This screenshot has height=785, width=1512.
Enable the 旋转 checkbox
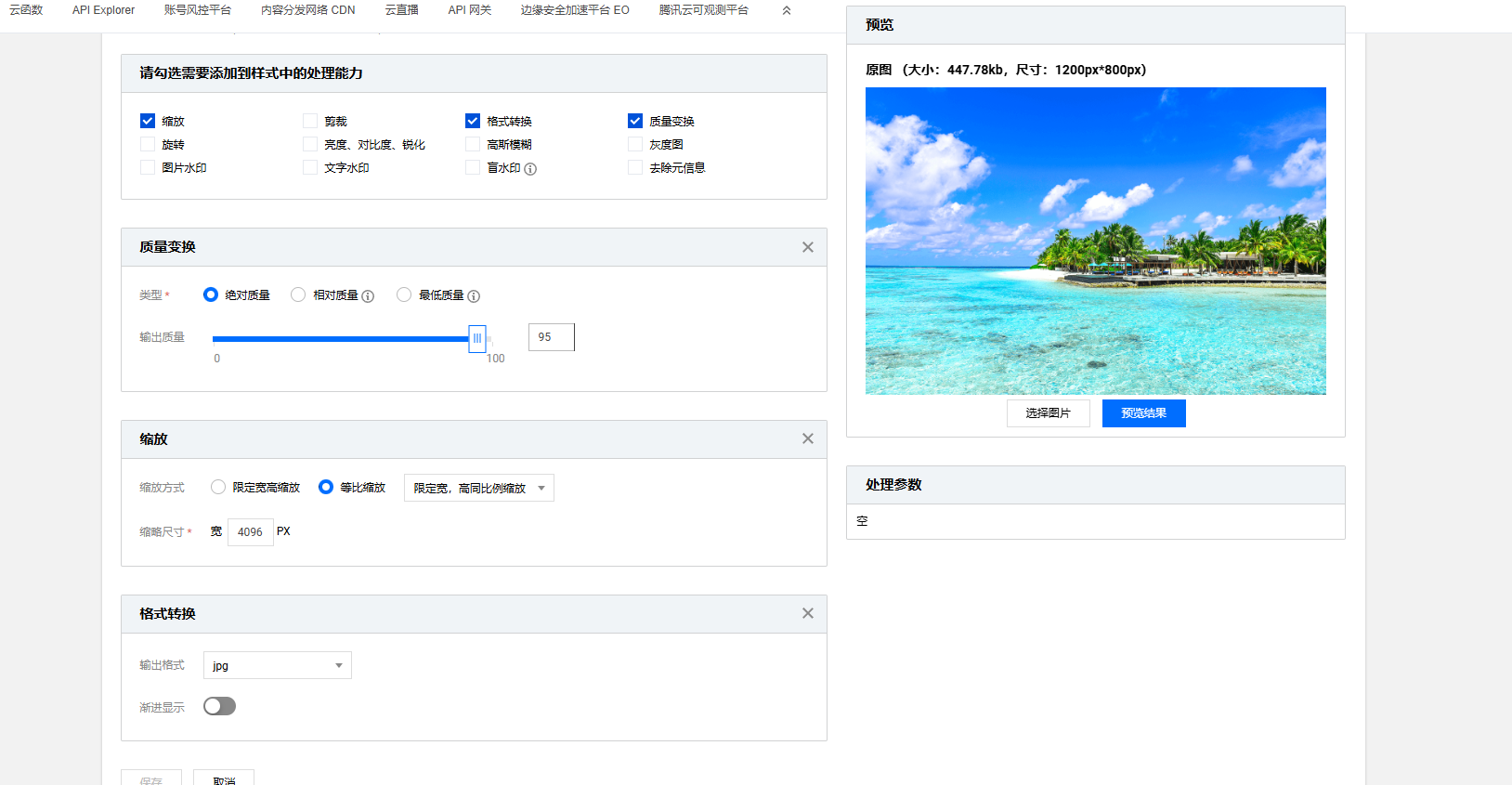pos(148,144)
